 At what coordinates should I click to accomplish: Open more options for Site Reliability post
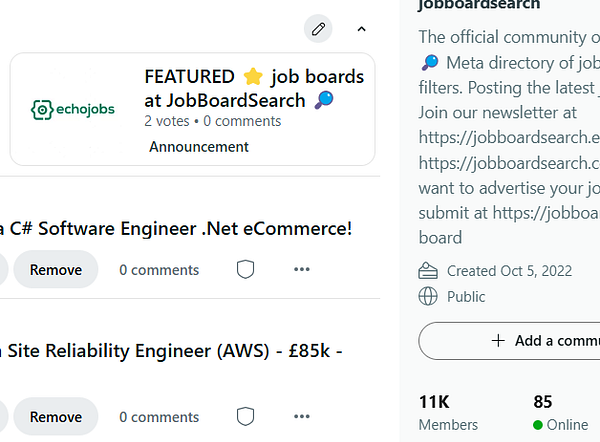click(x=302, y=416)
